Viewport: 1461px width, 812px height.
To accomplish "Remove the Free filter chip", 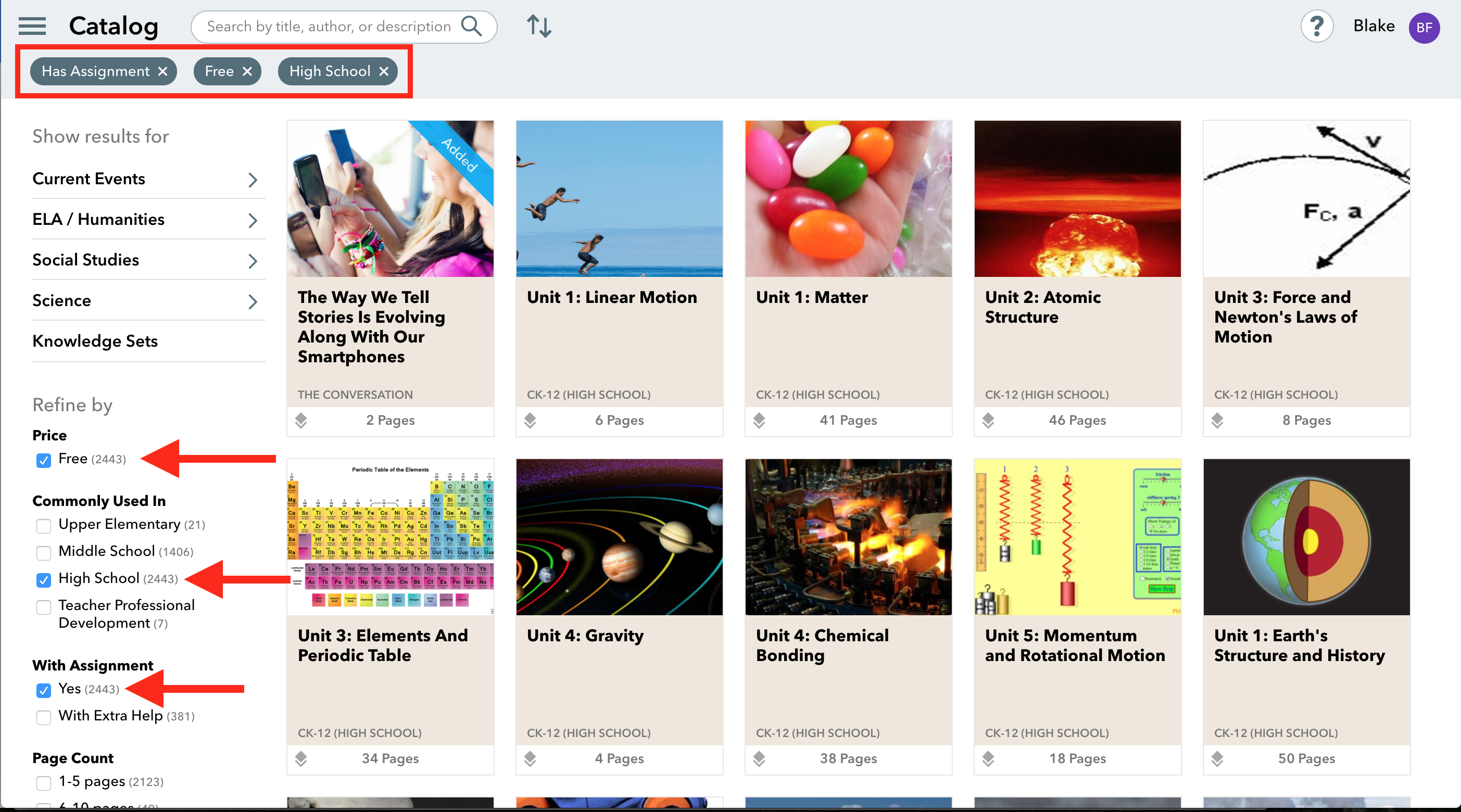I will [247, 71].
